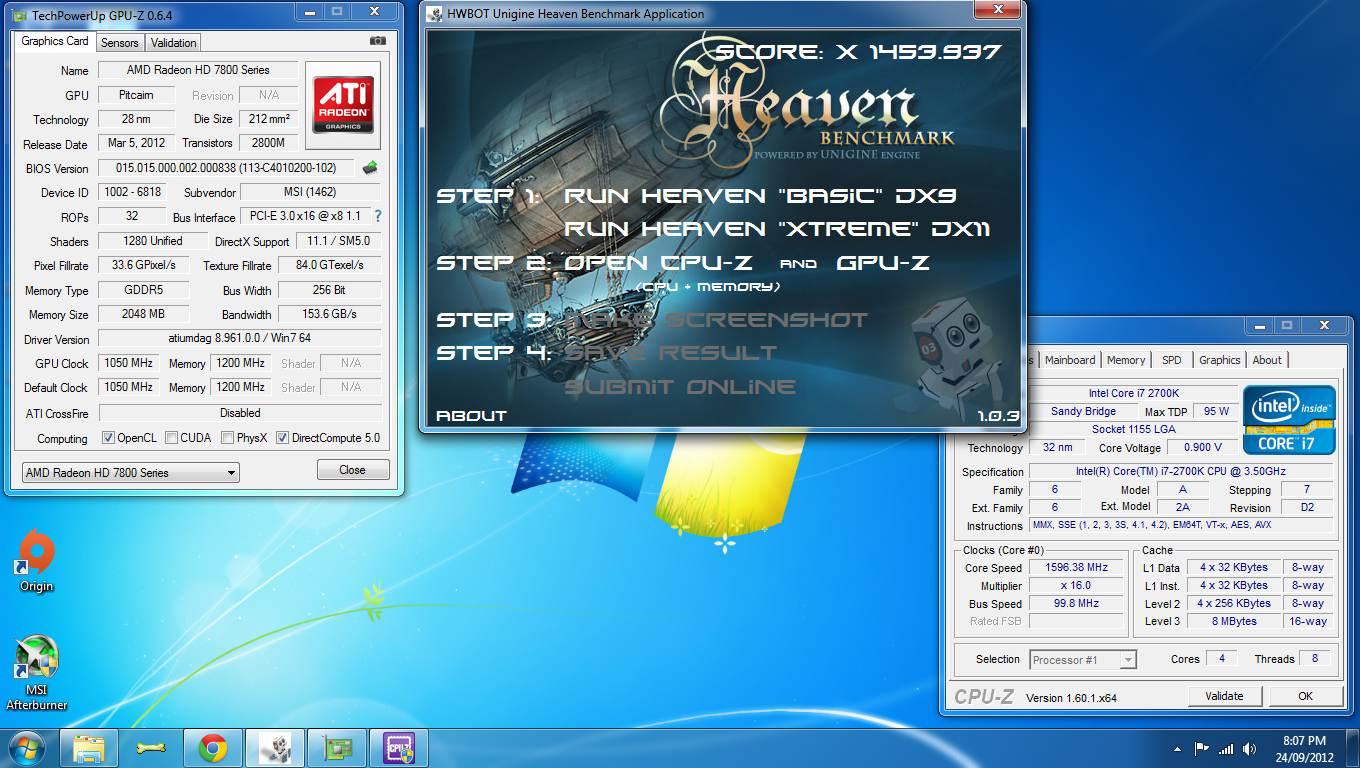Open the Action Center flag tray icon
Viewport: 1360px width, 768px height.
coord(1202,748)
